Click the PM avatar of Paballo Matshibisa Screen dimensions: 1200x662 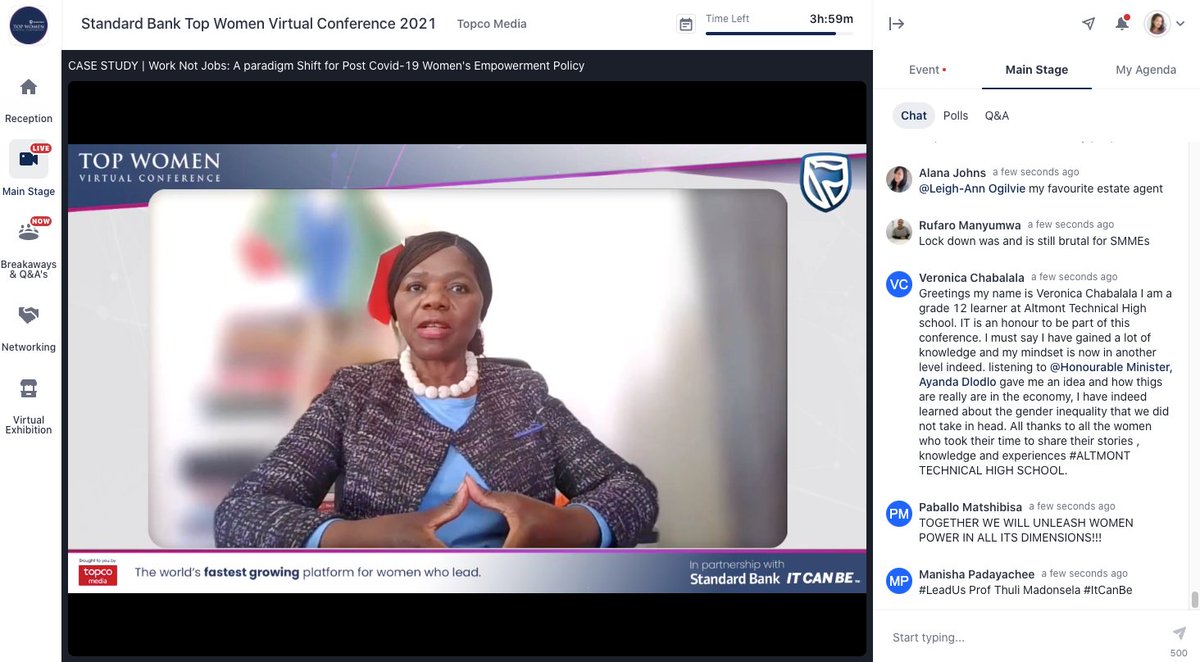(899, 514)
